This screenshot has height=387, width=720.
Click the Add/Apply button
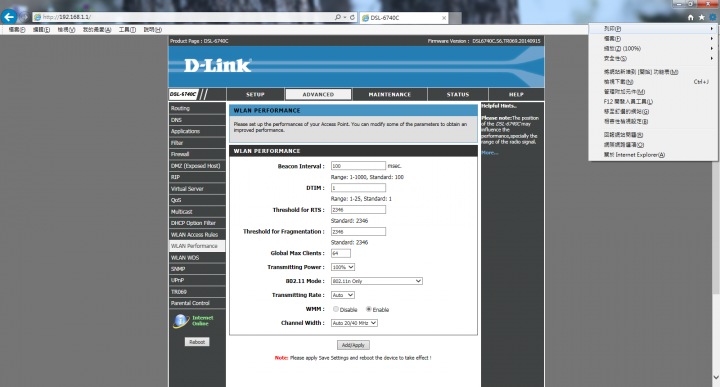pyautogui.click(x=353, y=345)
